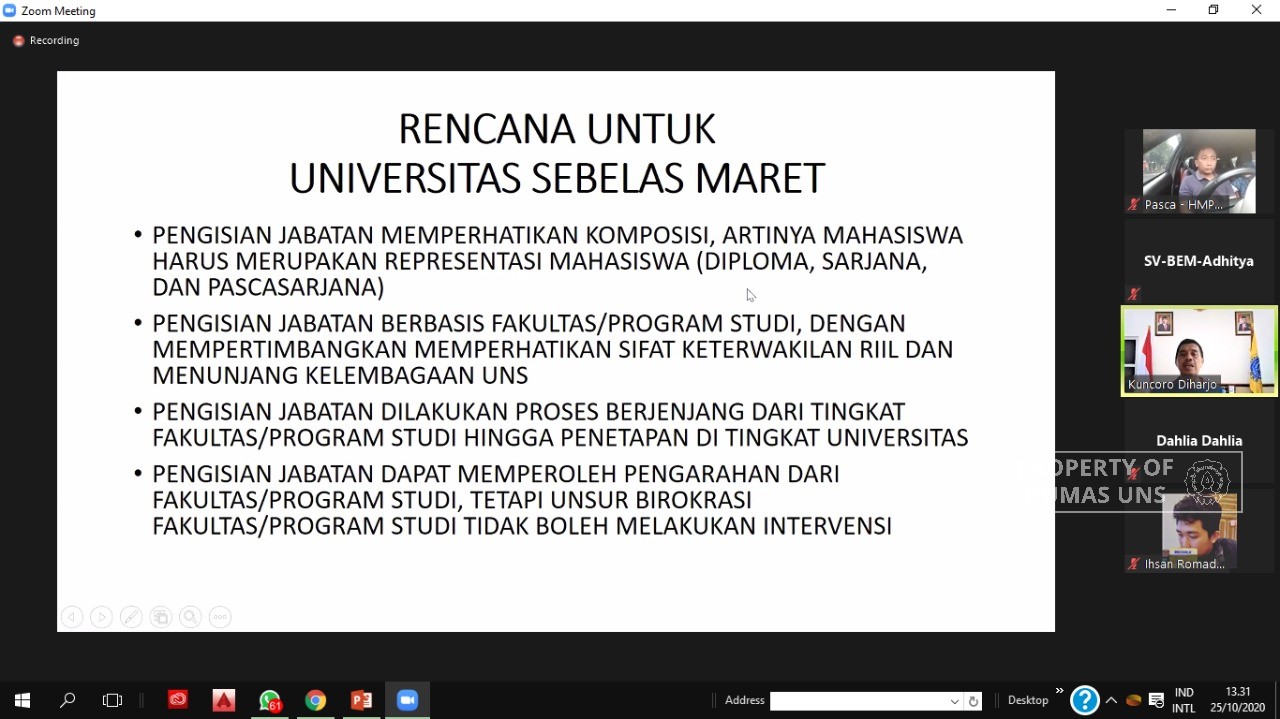Open Task View on the taskbar
The image size is (1280, 719).
pyautogui.click(x=112, y=700)
